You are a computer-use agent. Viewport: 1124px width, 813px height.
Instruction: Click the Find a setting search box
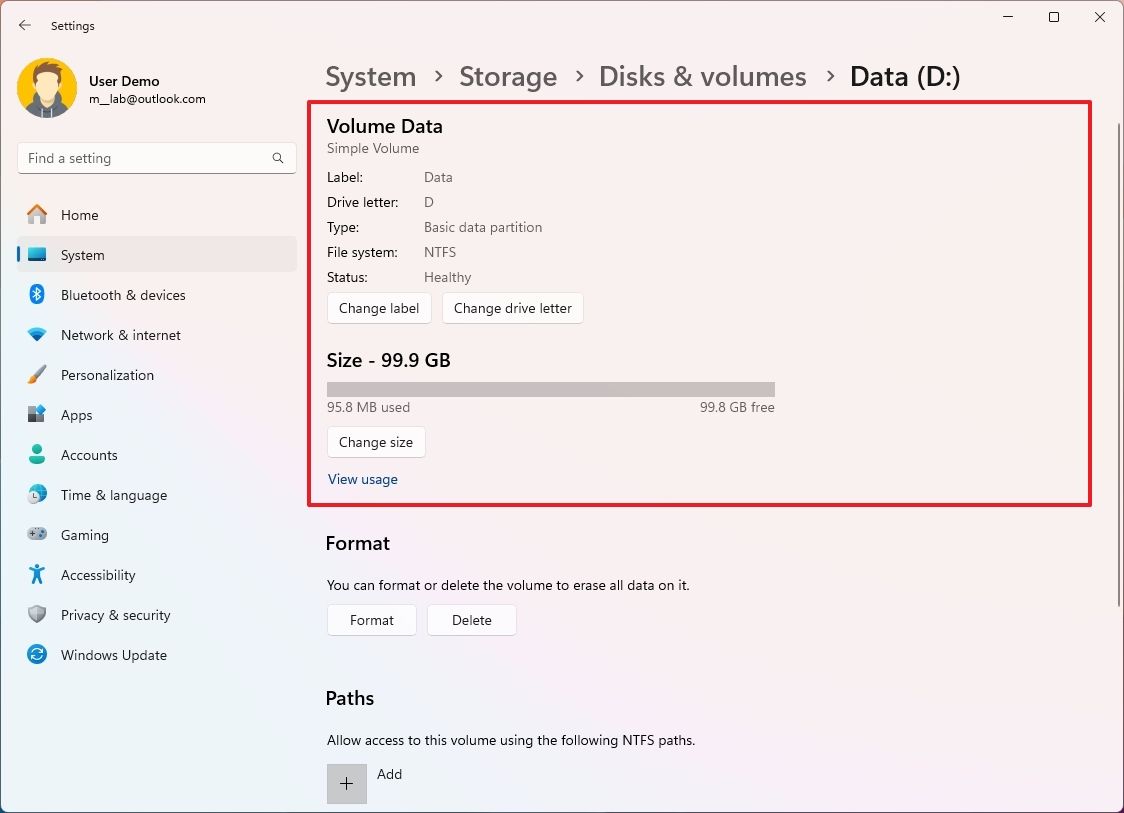tap(156, 158)
